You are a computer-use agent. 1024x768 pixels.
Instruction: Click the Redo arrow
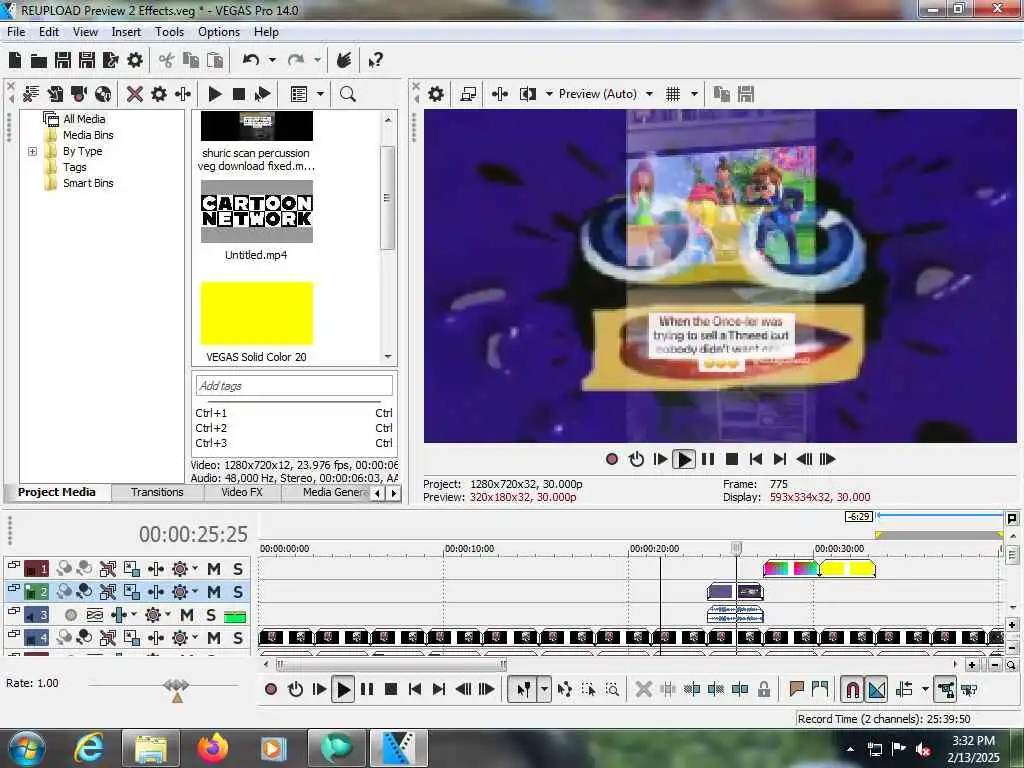(296, 60)
